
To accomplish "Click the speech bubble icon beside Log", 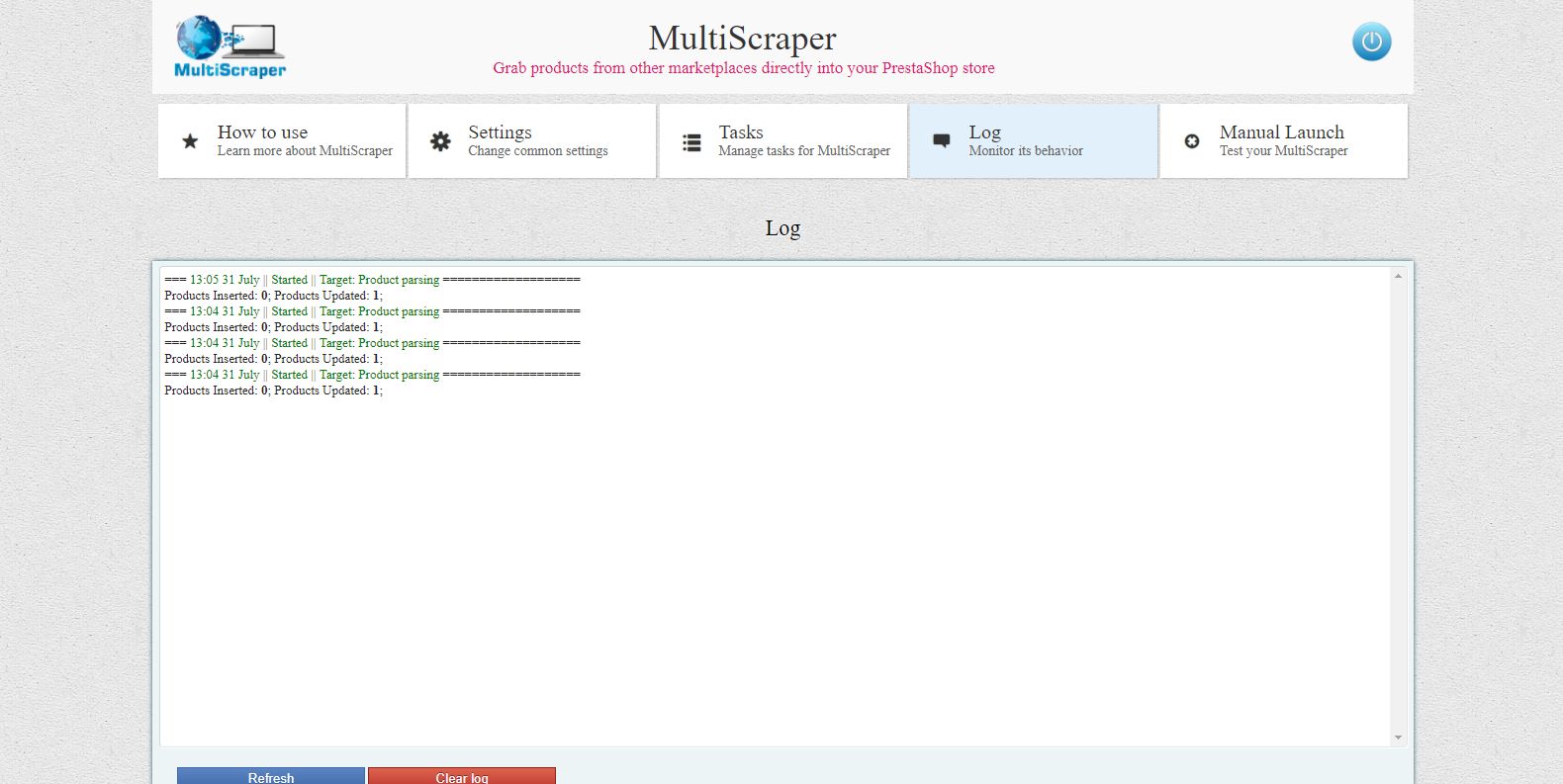I will [x=942, y=141].
